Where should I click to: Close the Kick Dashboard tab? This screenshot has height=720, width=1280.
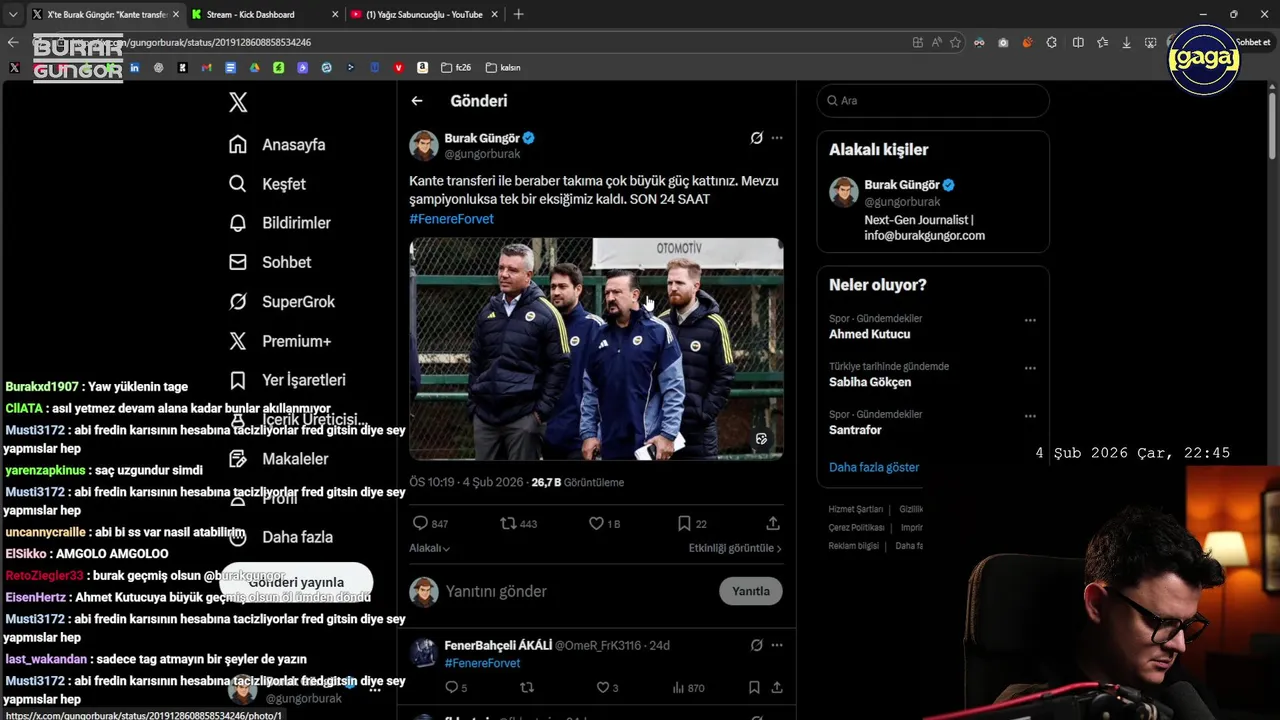[x=334, y=14]
